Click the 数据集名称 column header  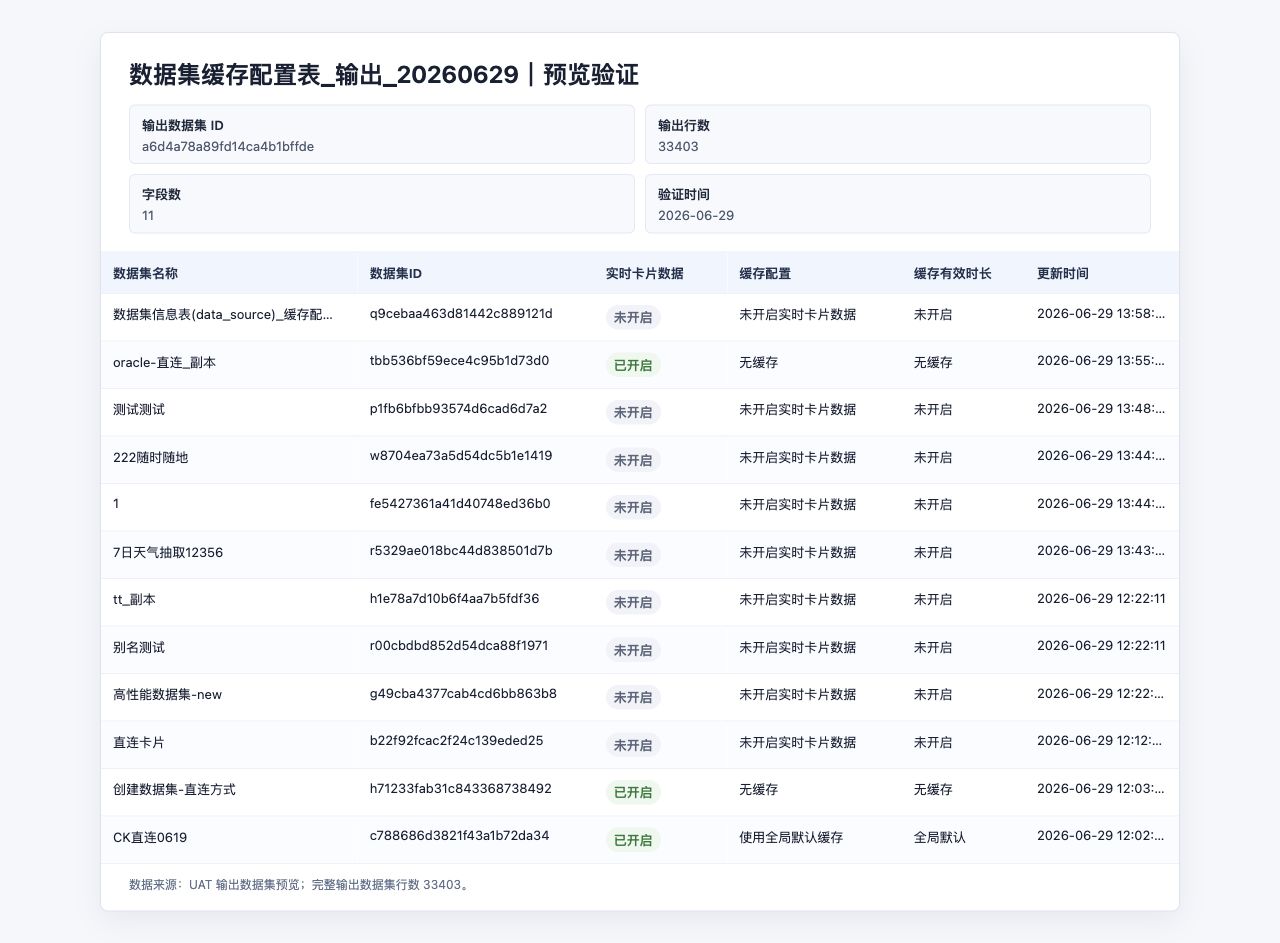pyautogui.click(x=229, y=273)
